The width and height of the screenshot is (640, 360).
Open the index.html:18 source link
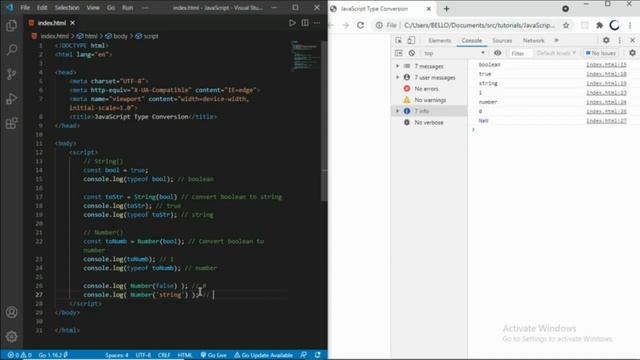[606, 74]
